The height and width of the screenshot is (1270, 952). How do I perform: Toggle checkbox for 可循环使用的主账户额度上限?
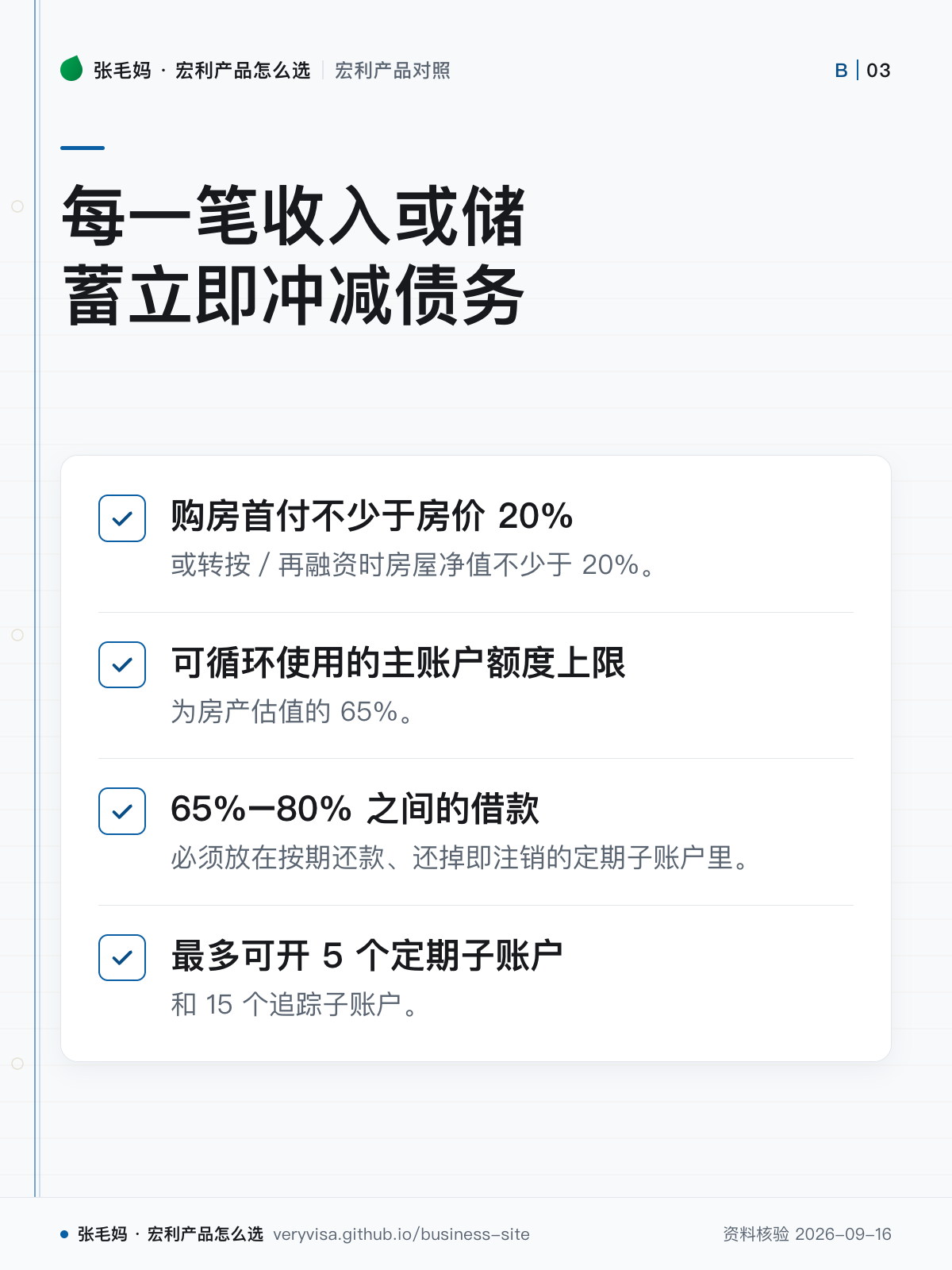[122, 664]
